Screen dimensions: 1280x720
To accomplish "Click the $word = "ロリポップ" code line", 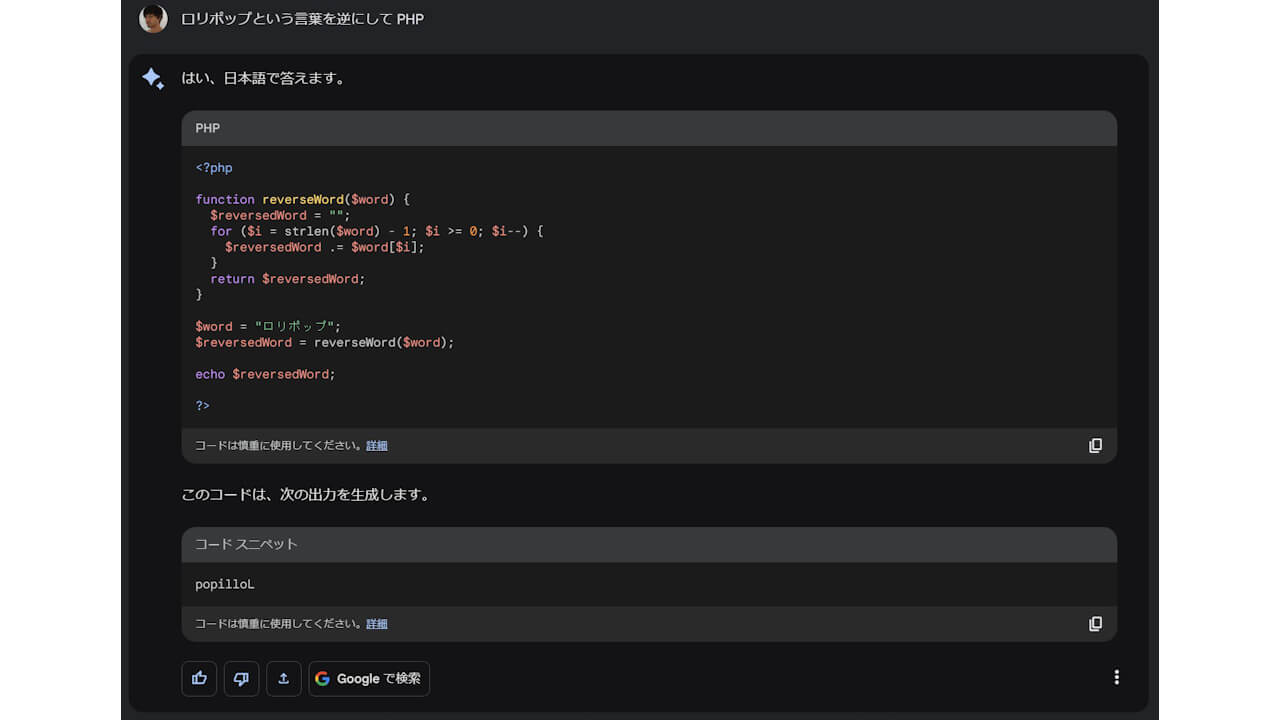I will (268, 326).
